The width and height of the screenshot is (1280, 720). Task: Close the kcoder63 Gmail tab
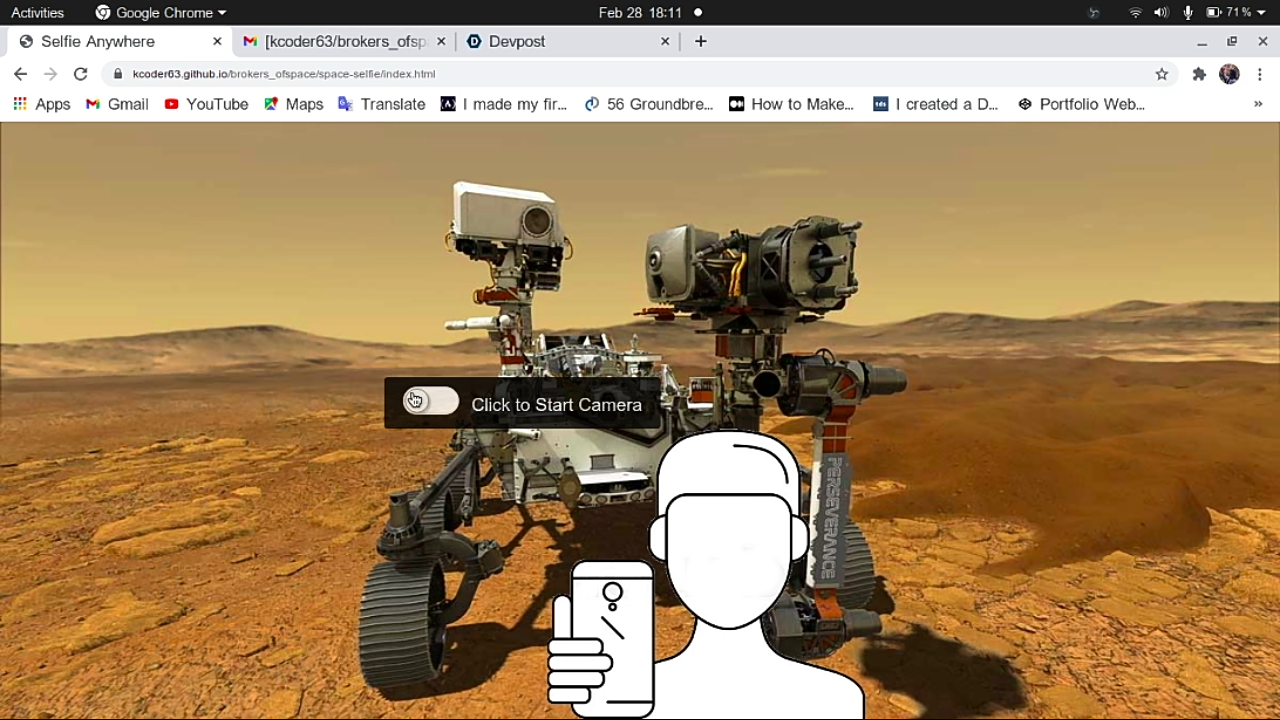(x=441, y=41)
